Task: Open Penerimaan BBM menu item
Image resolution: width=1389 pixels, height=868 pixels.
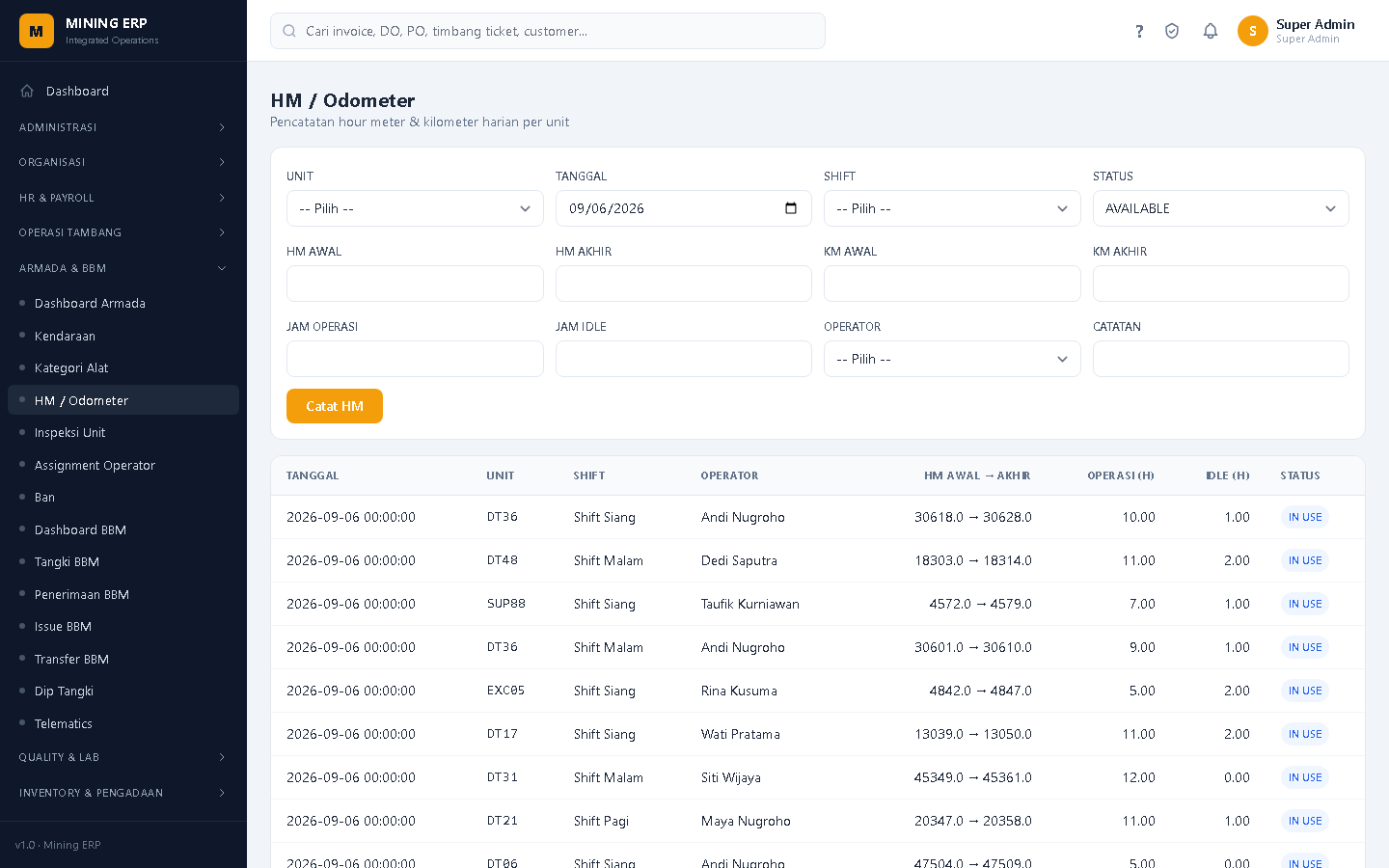Action: tap(123, 594)
